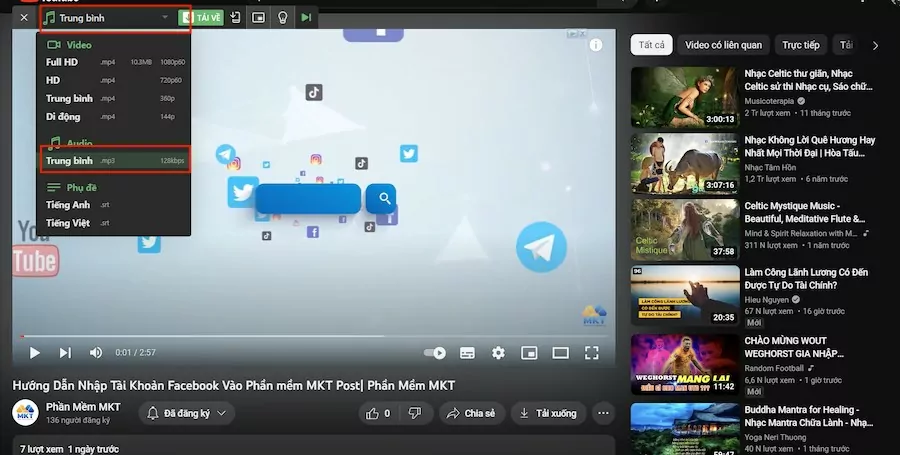The height and width of the screenshot is (455, 900).
Task: Choose Trung bình 360p mp4 video
Action: tap(114, 99)
